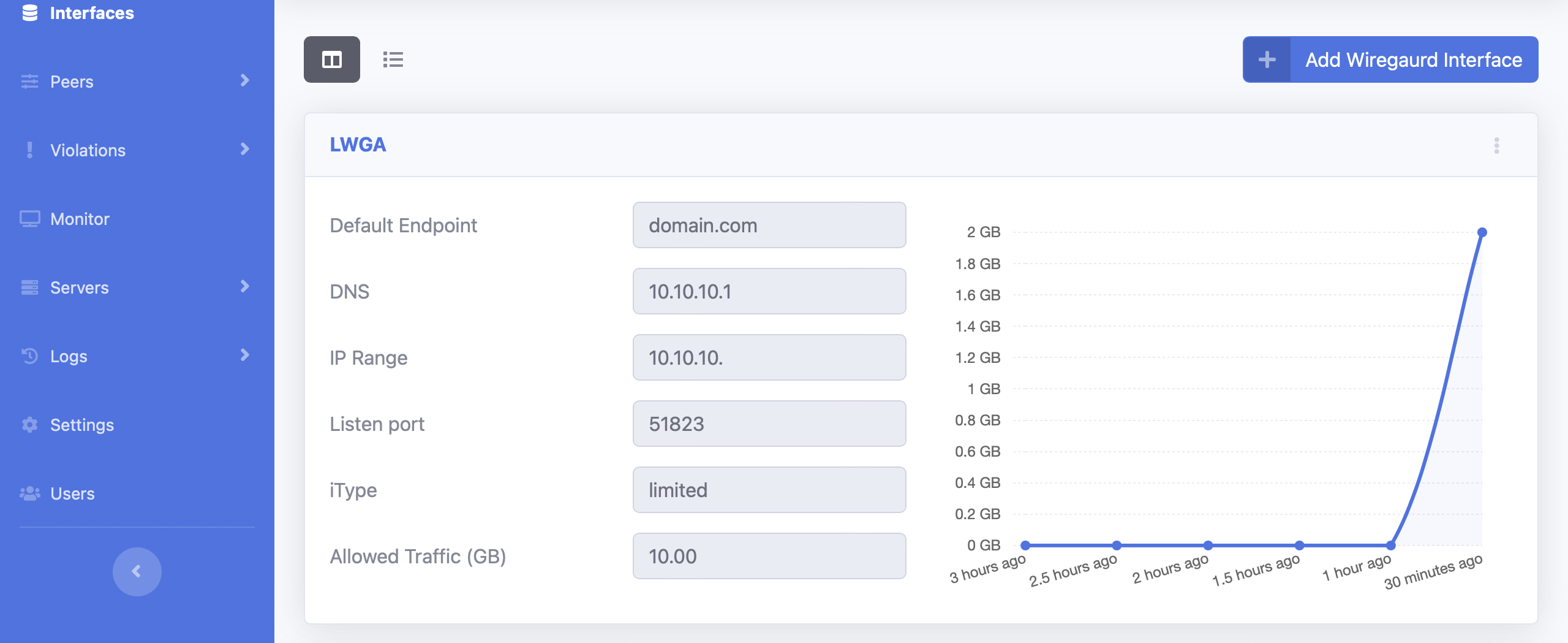Expand the Logs submenu chevron
Viewport: 1568px width, 643px height.
click(x=245, y=355)
